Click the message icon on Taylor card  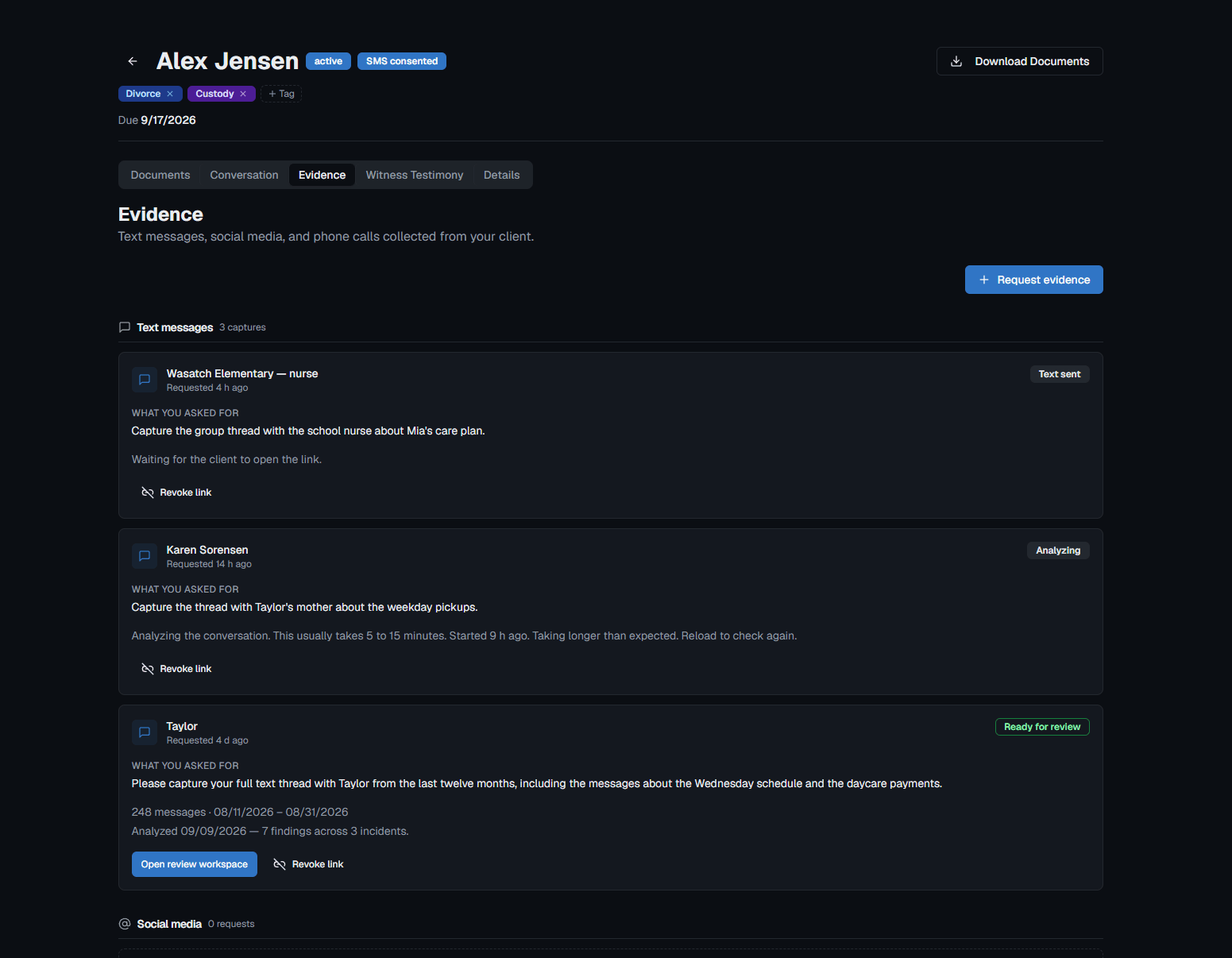[x=145, y=732]
